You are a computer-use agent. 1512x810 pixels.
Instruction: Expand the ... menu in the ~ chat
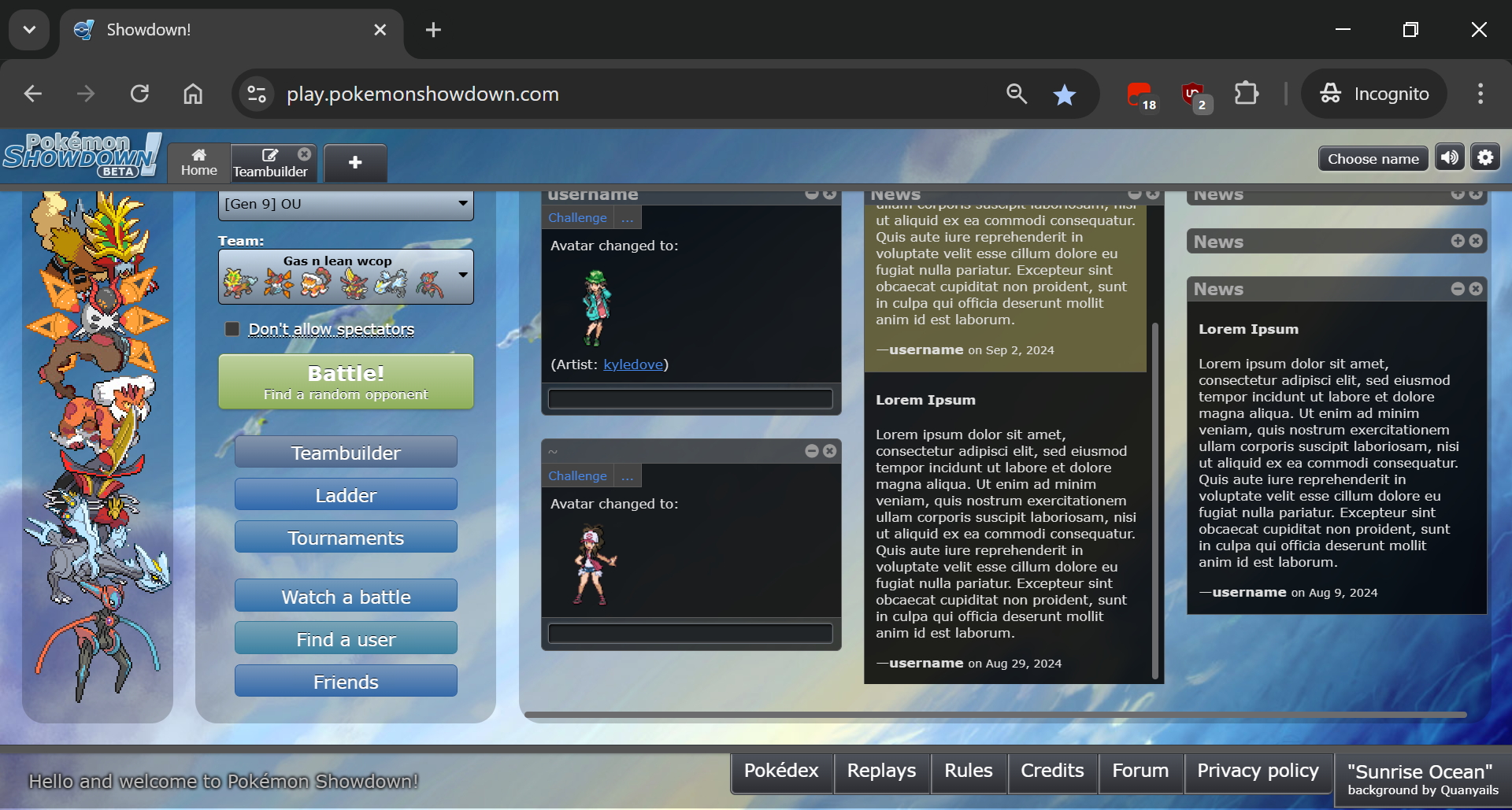pos(627,476)
